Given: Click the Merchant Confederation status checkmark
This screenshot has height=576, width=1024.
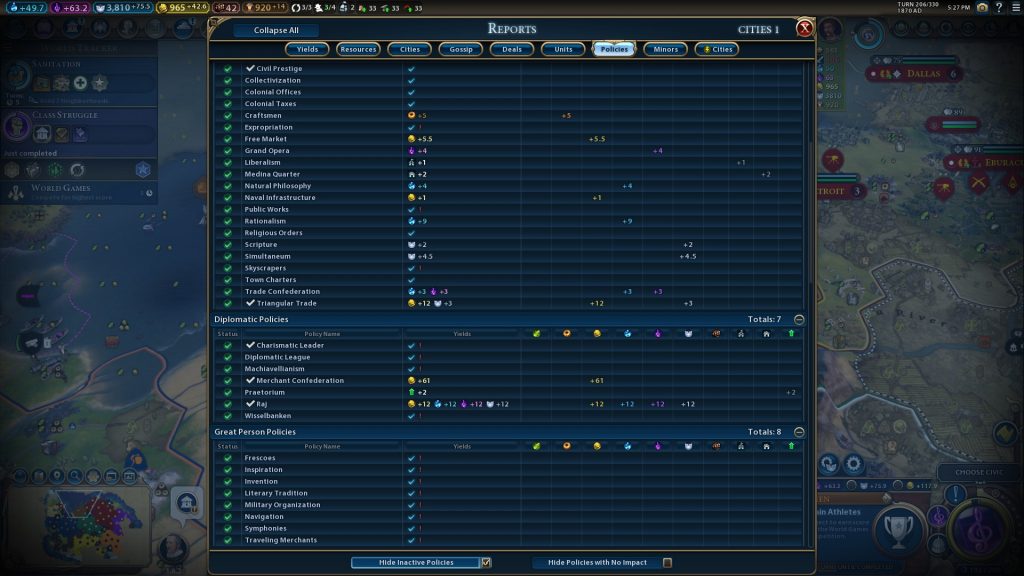Looking at the screenshot, I should [227, 381].
